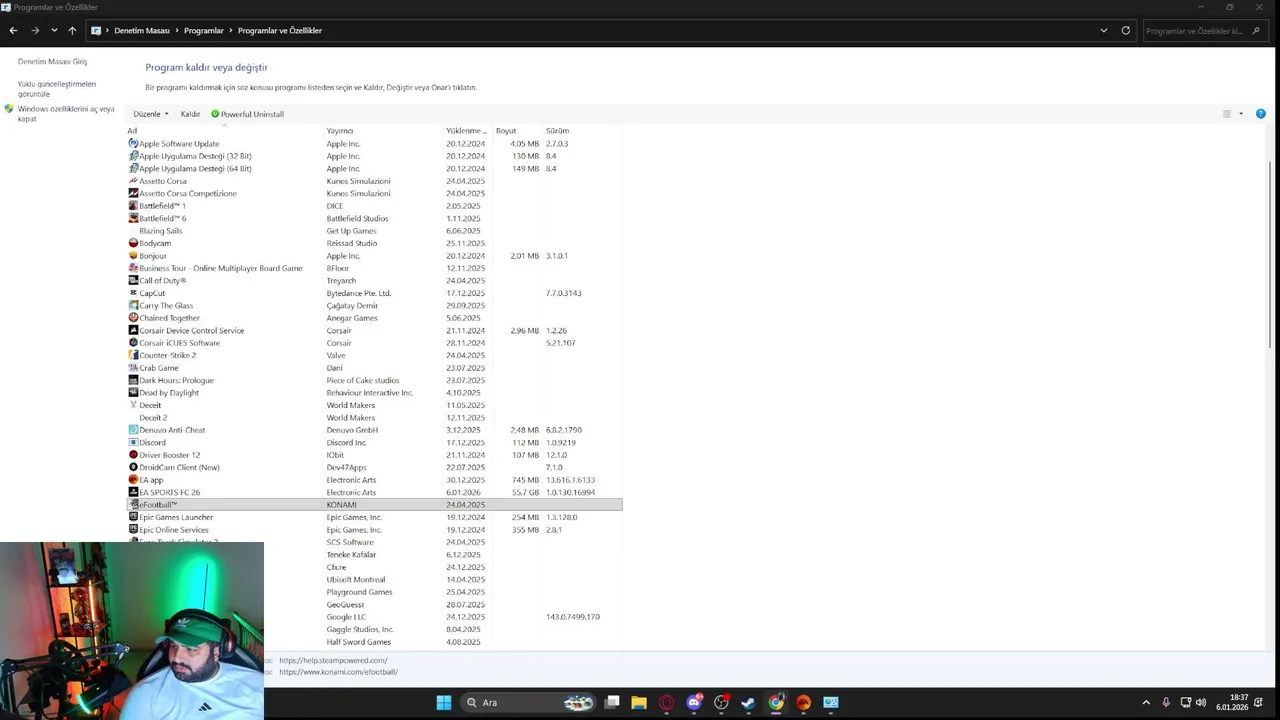Image resolution: width=1280 pixels, height=720 pixels.
Task: Select the Call of Duty icon
Action: pos(133,281)
